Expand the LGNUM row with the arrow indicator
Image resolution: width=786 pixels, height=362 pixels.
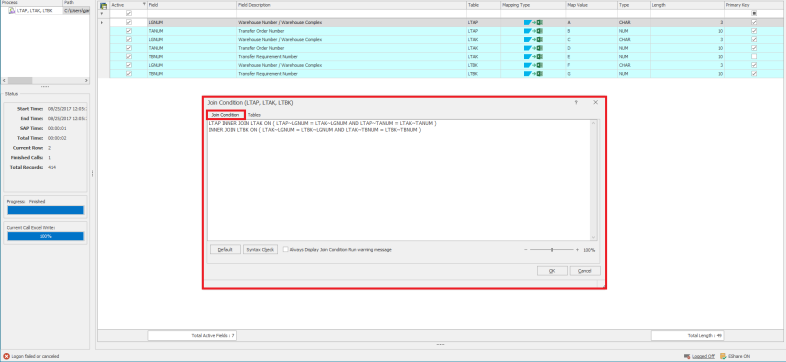click(x=102, y=23)
